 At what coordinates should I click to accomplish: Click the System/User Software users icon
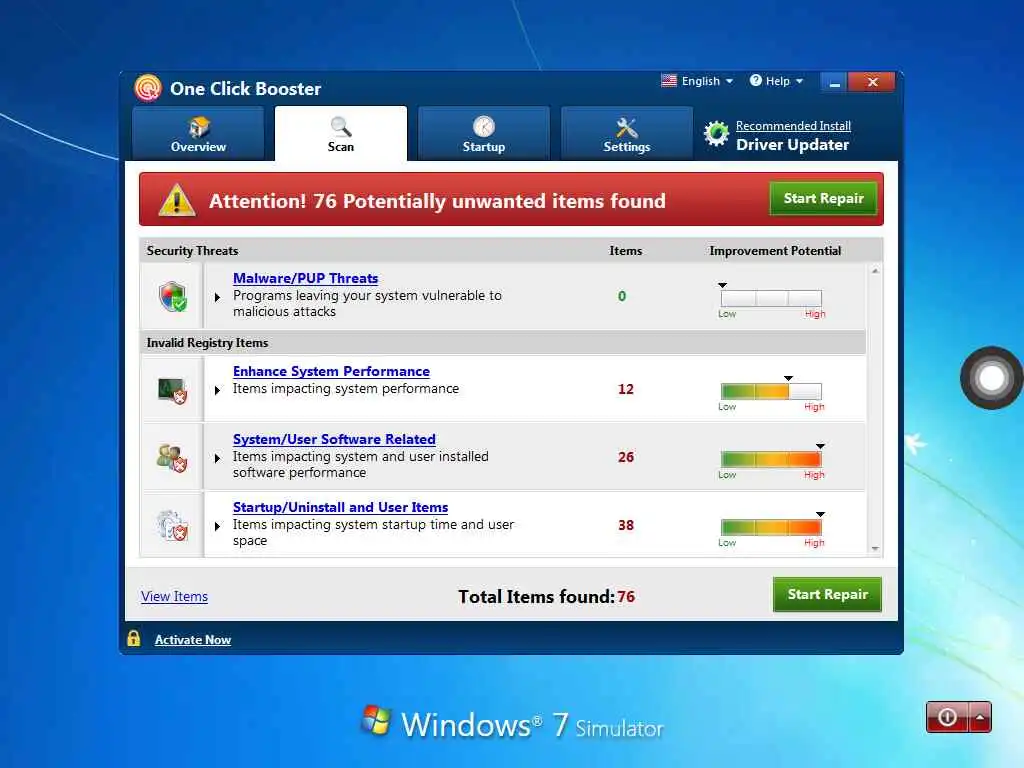[172, 458]
